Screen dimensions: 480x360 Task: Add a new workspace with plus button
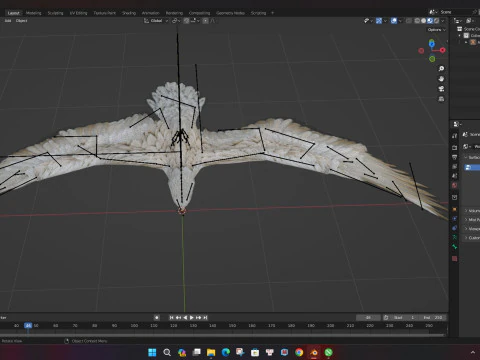tap(272, 13)
